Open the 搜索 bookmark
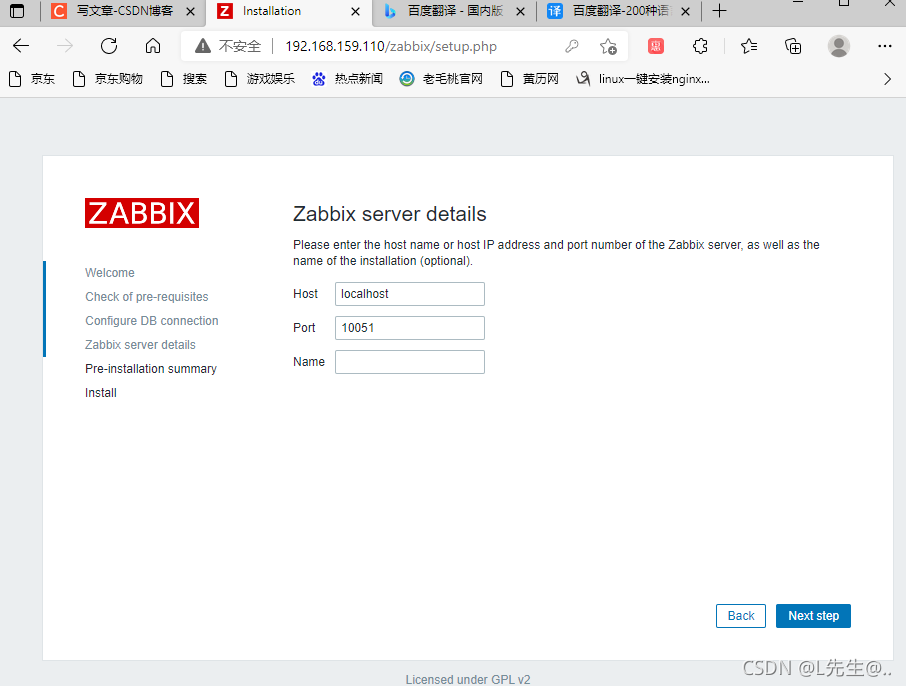 (184, 79)
